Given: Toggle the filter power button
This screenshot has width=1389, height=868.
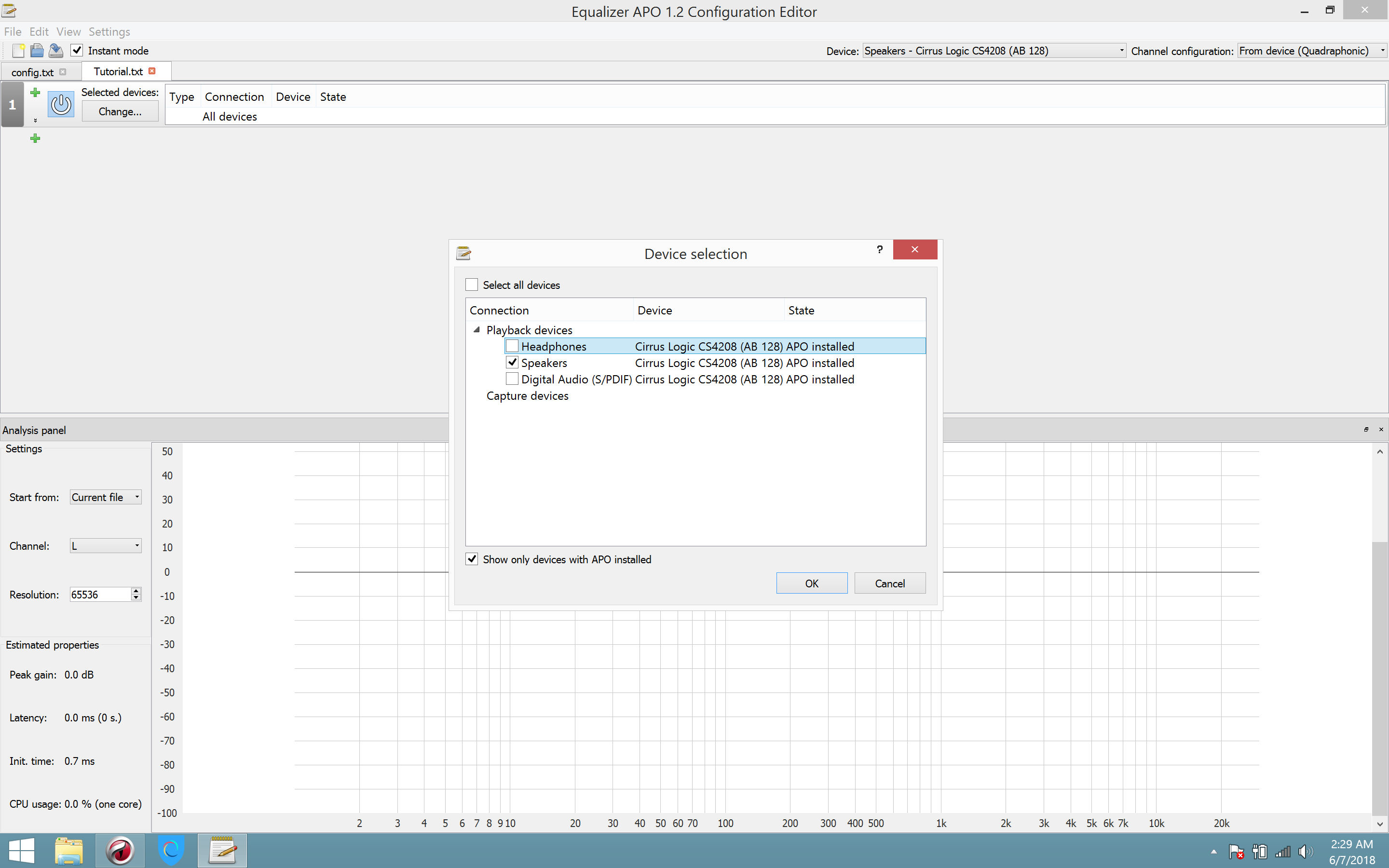Looking at the screenshot, I should [x=61, y=105].
